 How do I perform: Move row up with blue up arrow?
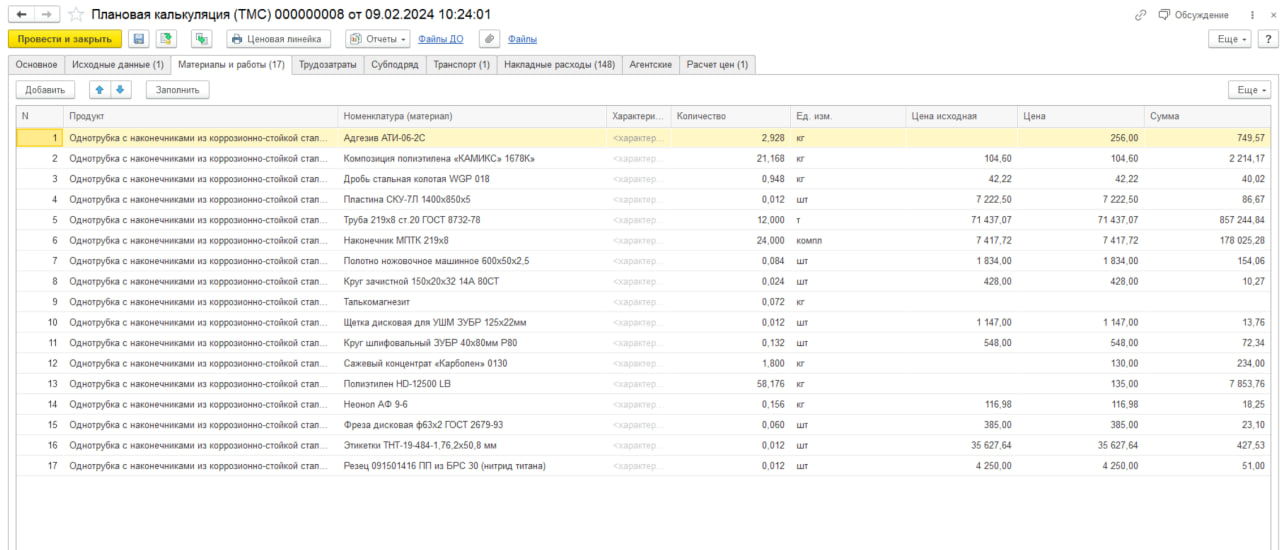[x=99, y=89]
